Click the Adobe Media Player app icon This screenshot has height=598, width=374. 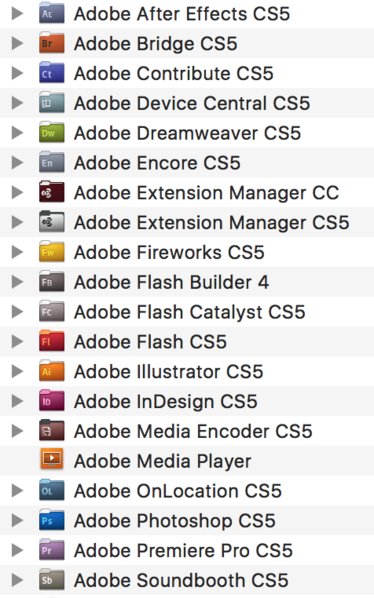click(x=52, y=460)
